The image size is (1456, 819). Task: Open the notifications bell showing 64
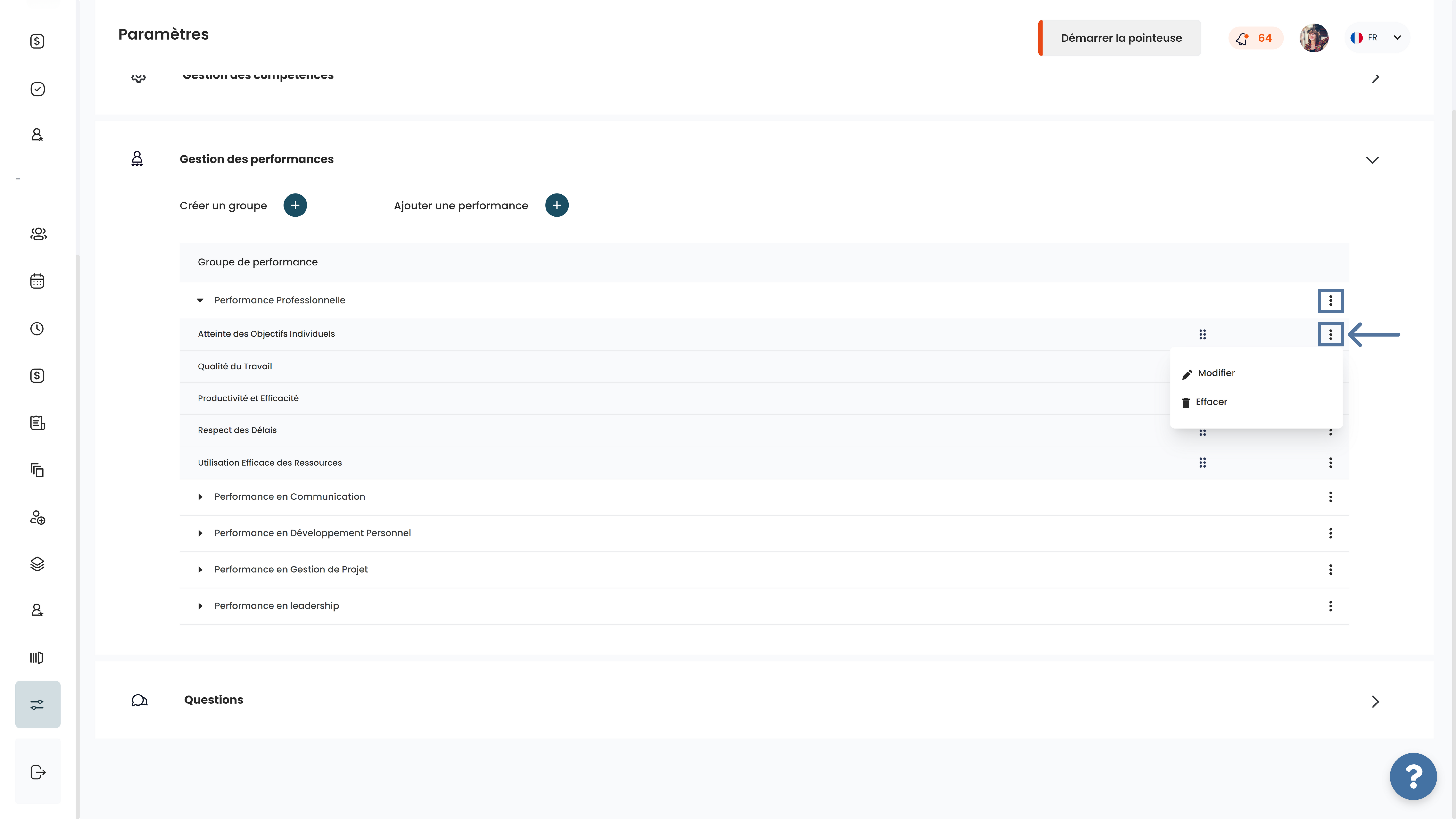(x=1255, y=38)
